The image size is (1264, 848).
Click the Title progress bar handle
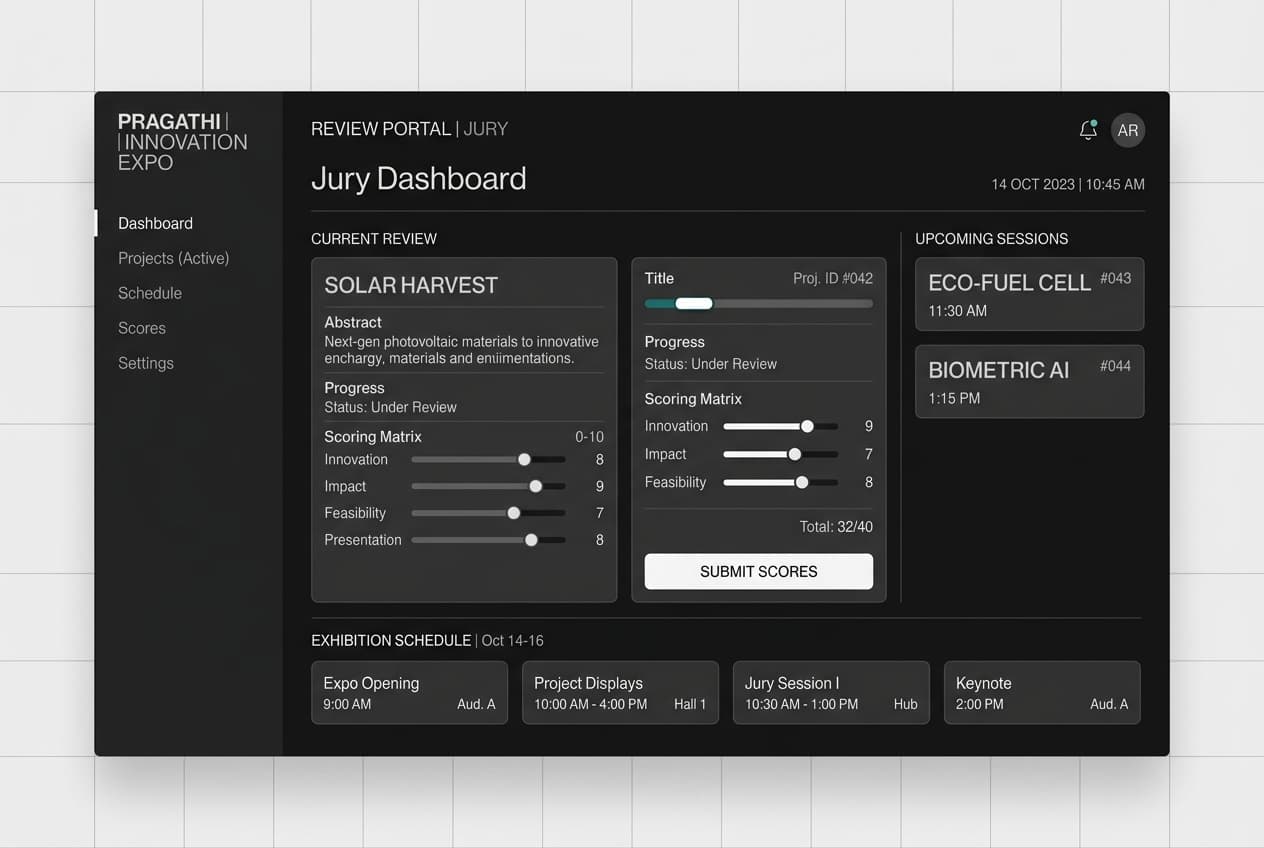(x=694, y=303)
